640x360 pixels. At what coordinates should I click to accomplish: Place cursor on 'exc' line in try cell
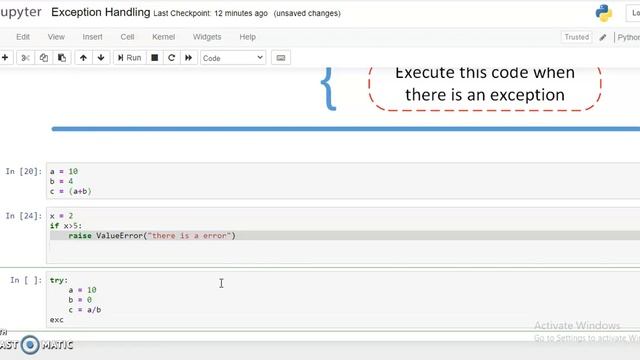coord(57,320)
